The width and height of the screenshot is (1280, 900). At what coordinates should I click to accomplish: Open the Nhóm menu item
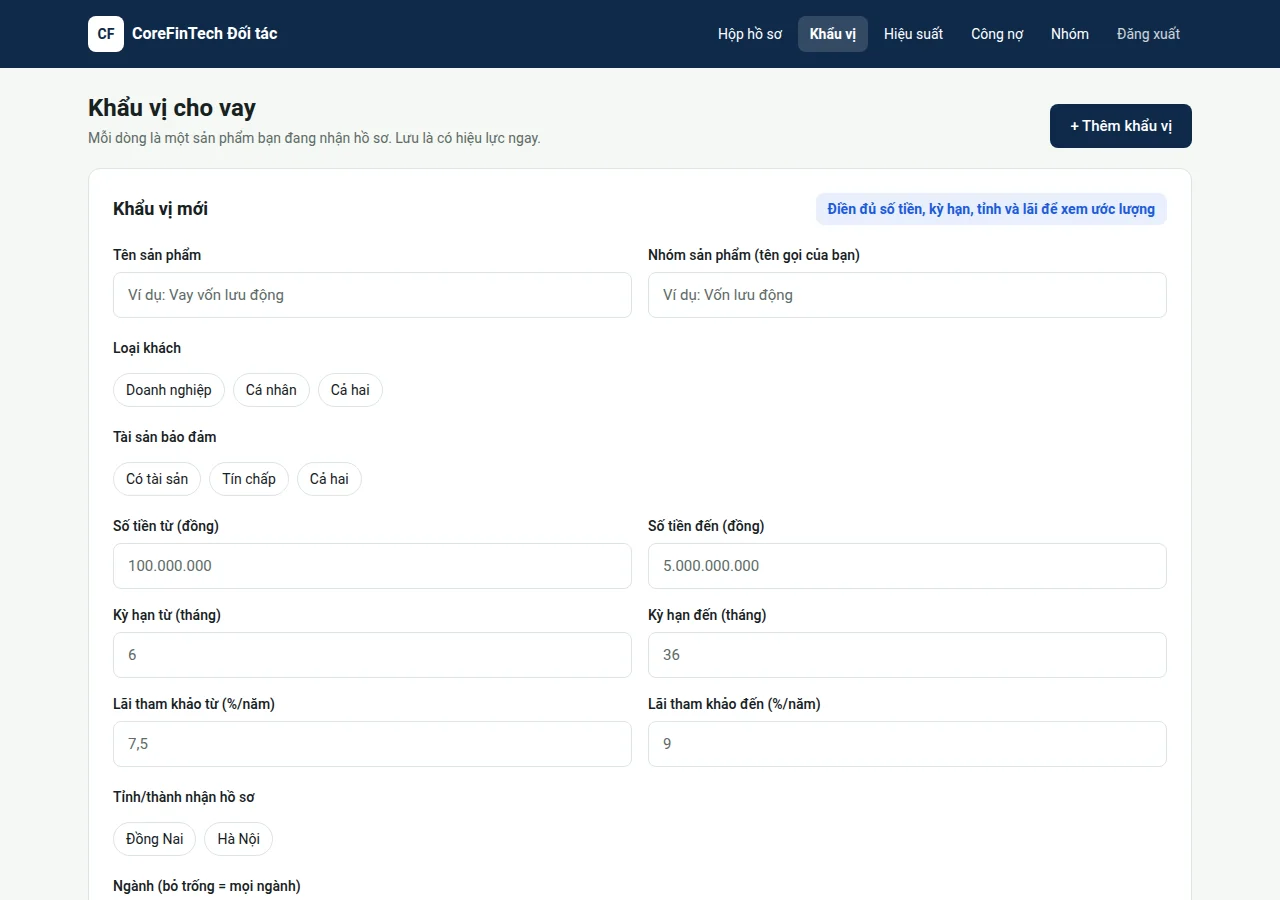(x=1070, y=34)
